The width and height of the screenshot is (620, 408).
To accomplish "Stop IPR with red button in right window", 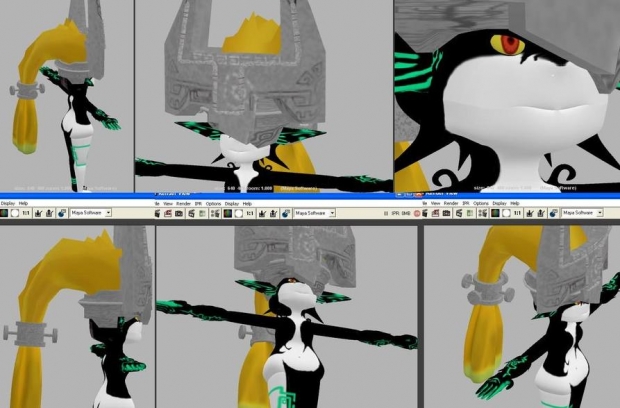I will pyautogui.click(x=417, y=213).
